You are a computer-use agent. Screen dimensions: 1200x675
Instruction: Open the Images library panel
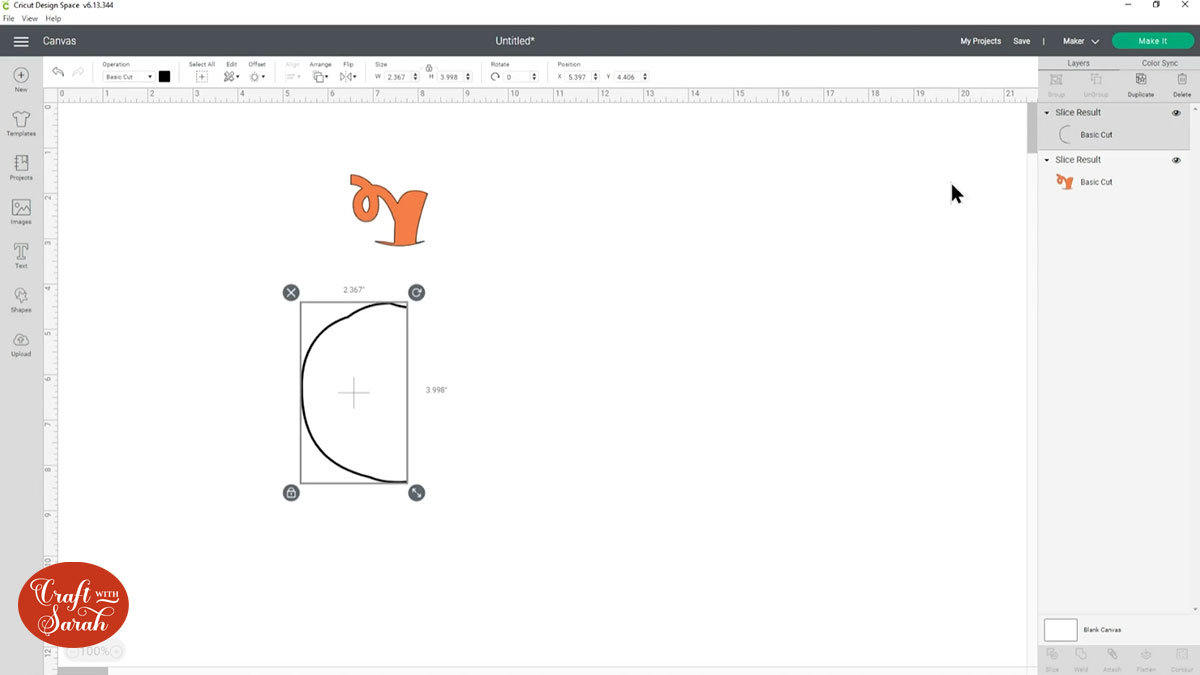(21, 211)
